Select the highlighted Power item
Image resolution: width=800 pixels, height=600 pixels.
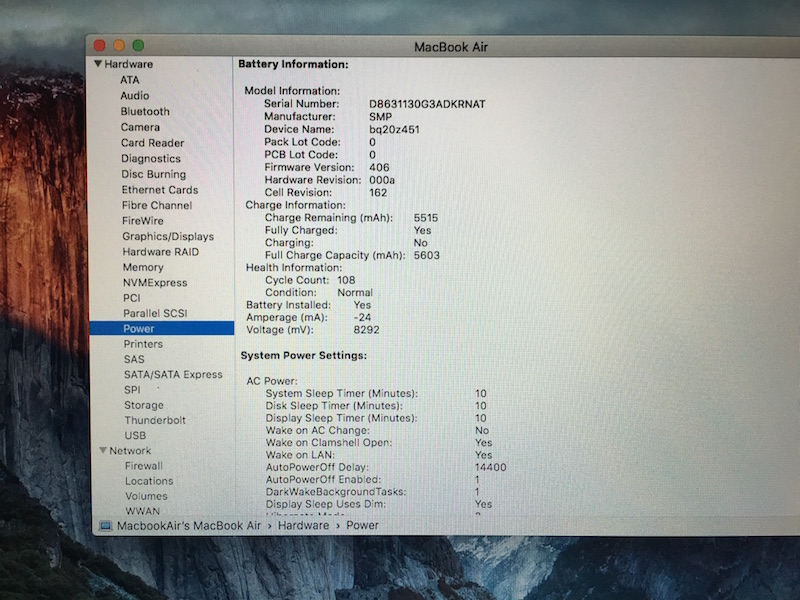tap(162, 328)
